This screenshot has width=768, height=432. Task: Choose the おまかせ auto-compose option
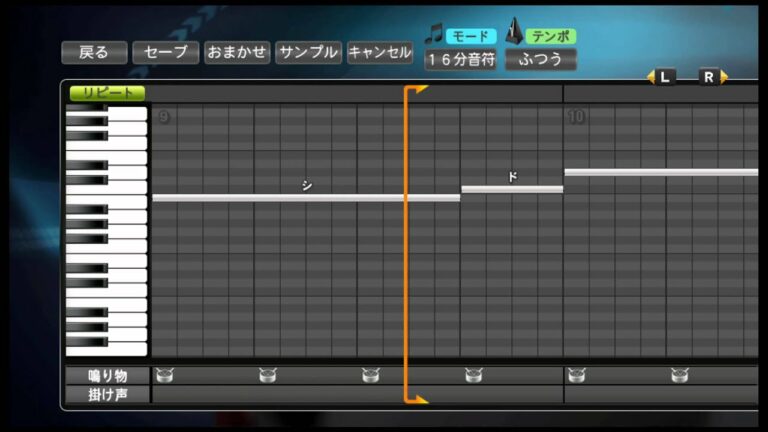(x=237, y=53)
